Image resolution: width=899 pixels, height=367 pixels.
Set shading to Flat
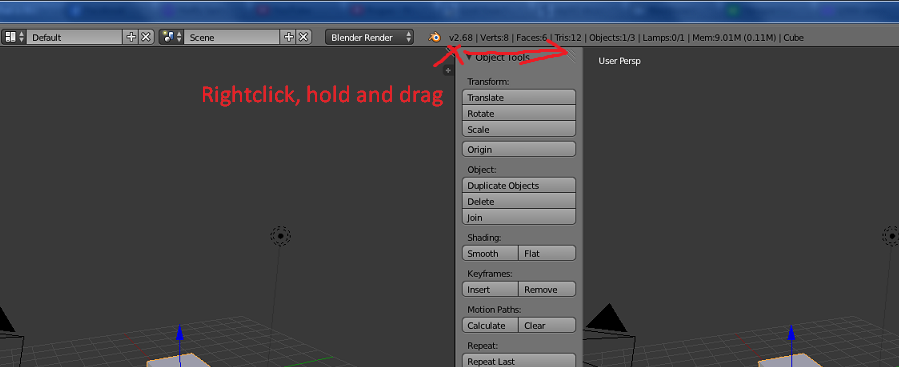(x=547, y=253)
